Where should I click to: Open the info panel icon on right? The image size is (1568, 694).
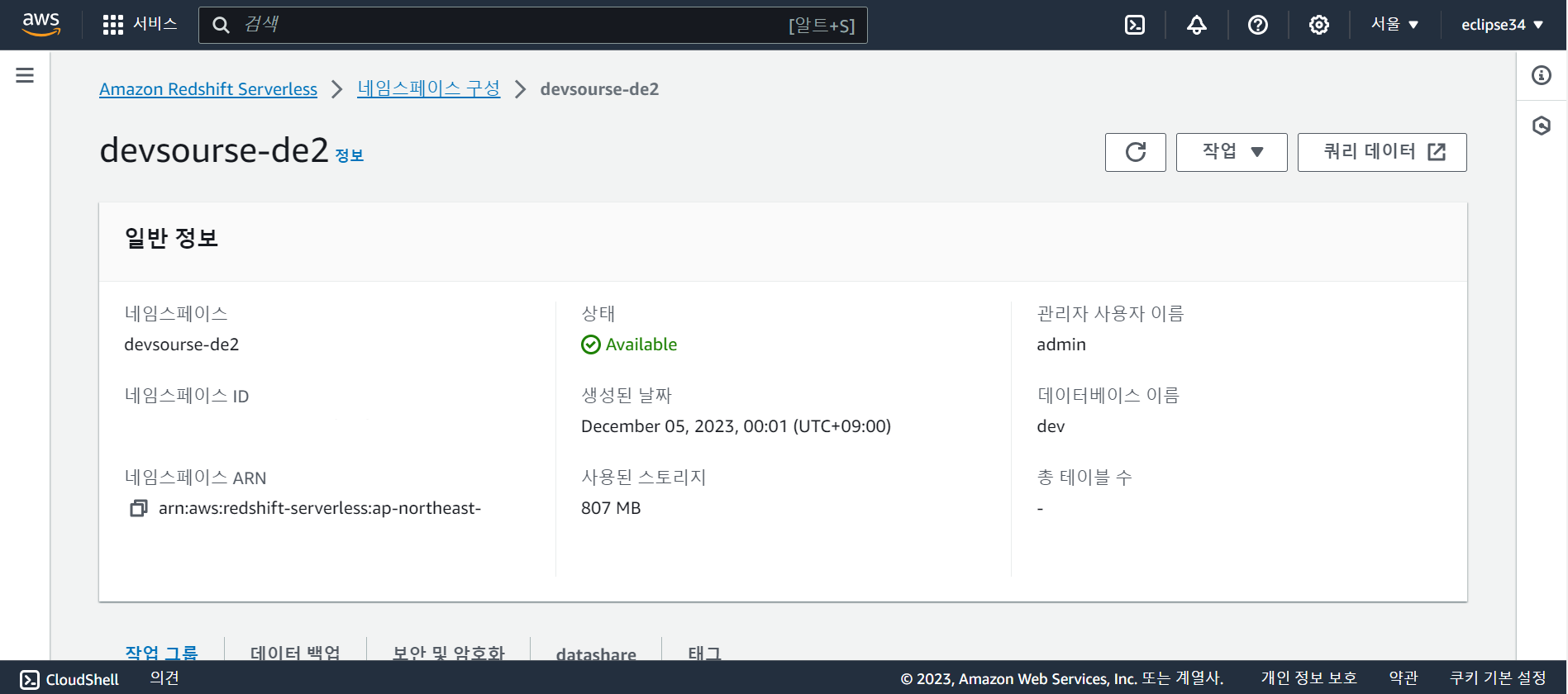pos(1541,75)
